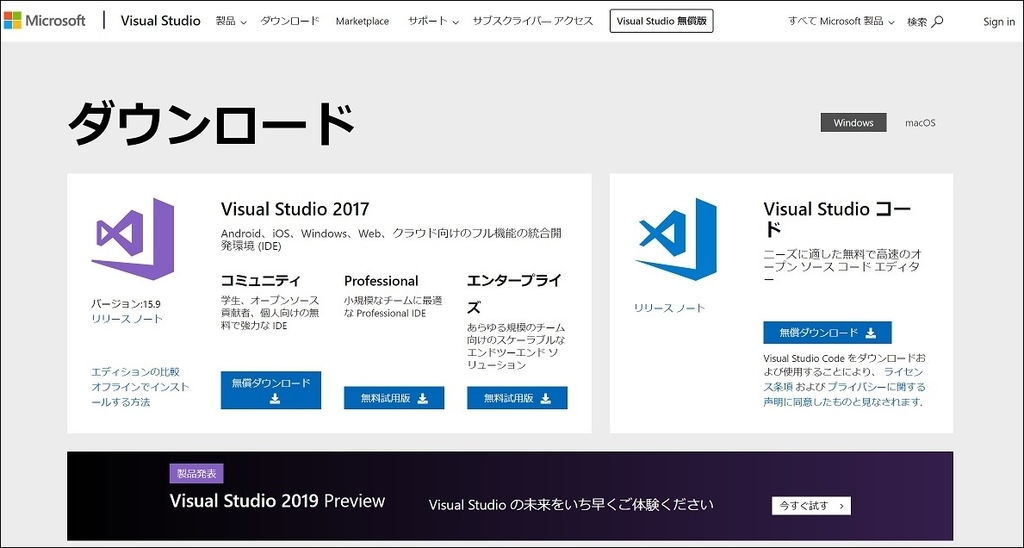The image size is (1024, 548).
Task: Click the 今すぐ試す button
Action: pos(811,506)
